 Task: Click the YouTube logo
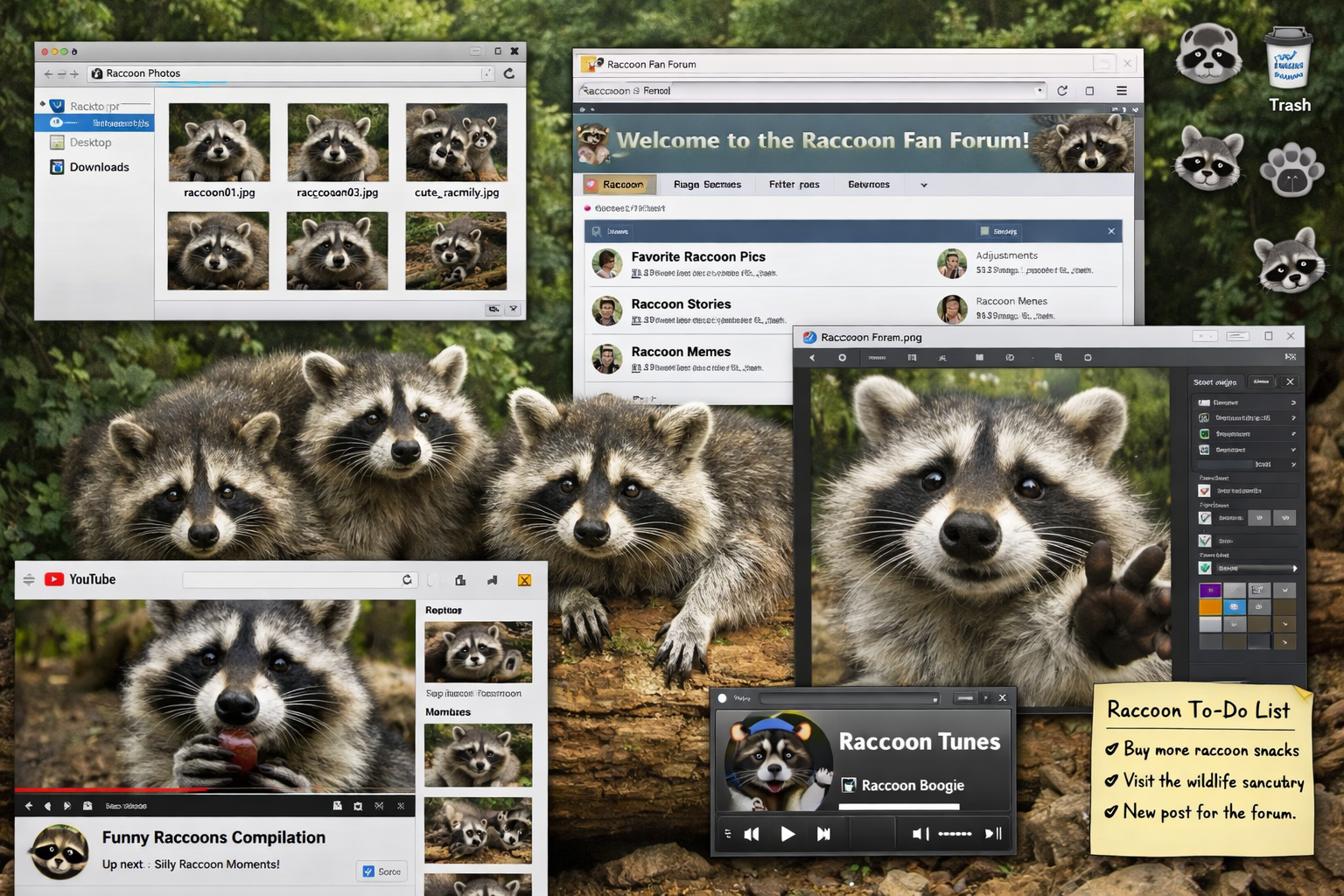coord(80,579)
